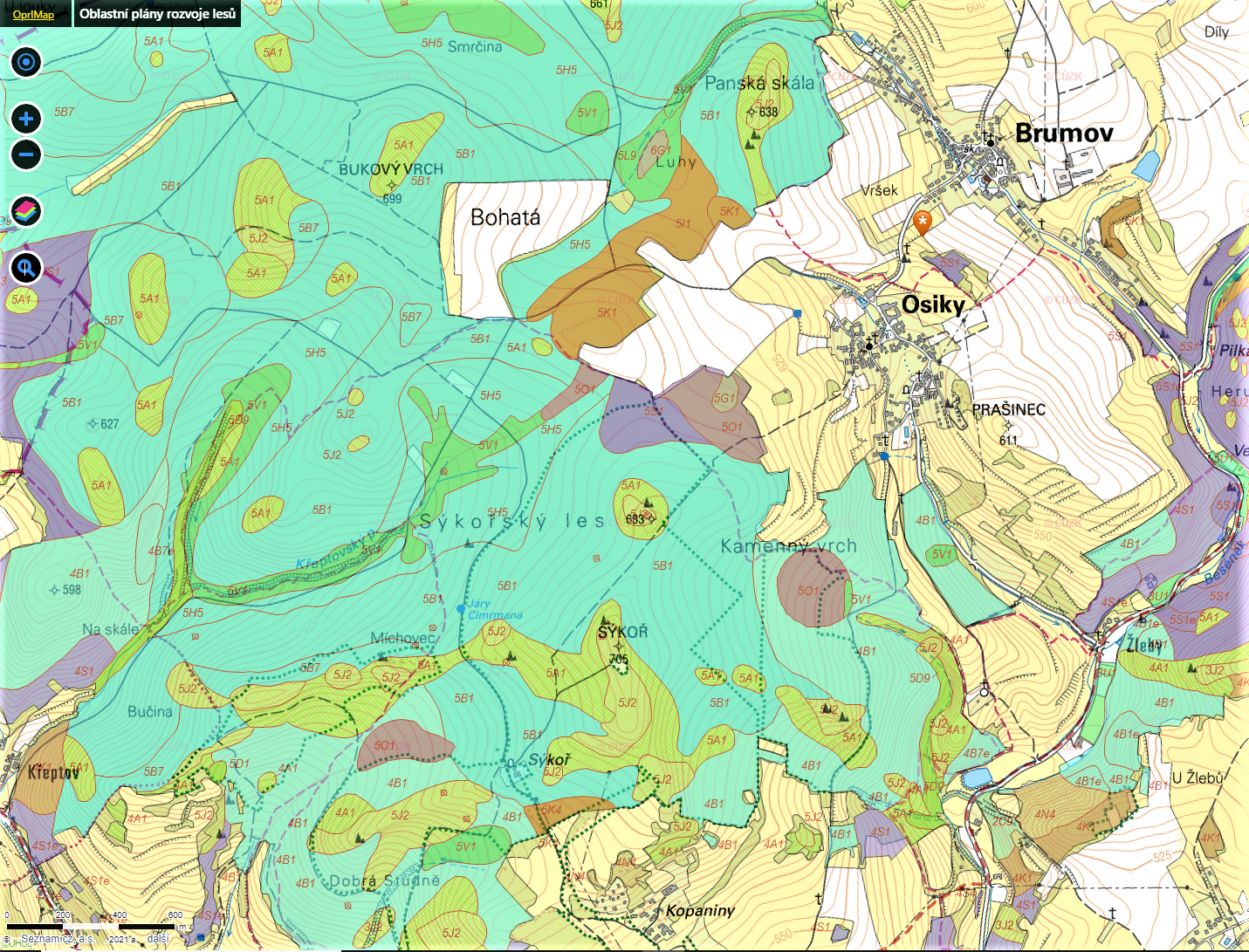
Task: Open the OprlMap link
Action: coord(33,14)
